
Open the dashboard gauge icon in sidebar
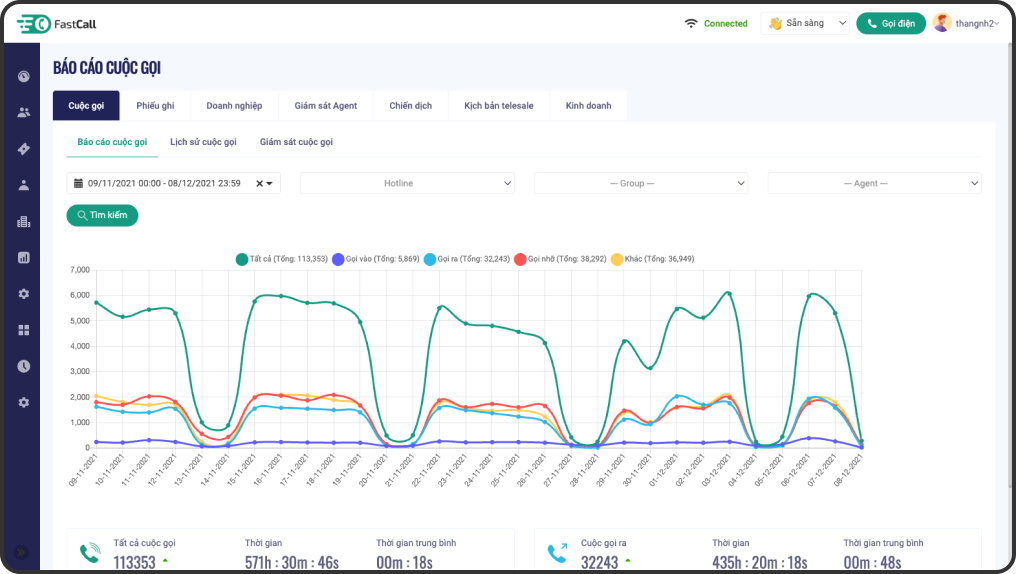tap(24, 76)
